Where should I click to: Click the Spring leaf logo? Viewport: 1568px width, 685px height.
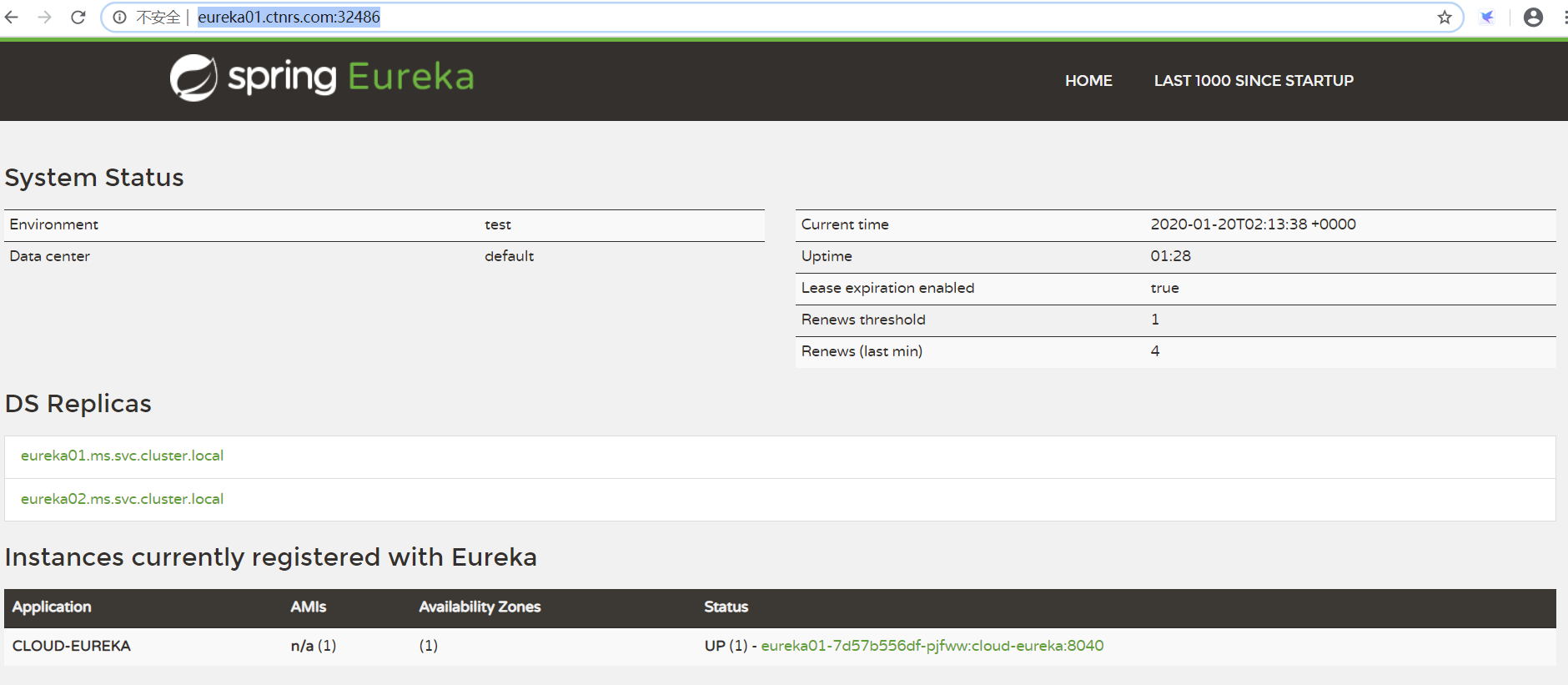[x=193, y=78]
